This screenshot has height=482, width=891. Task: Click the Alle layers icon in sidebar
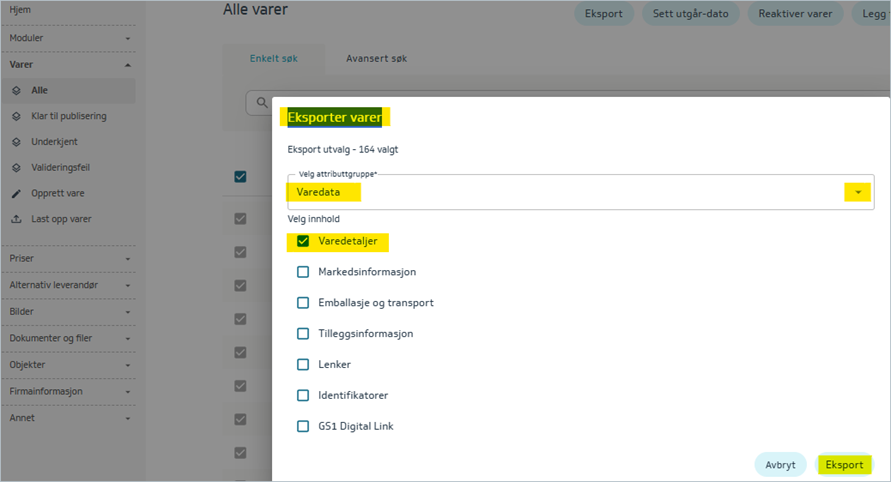click(16, 90)
